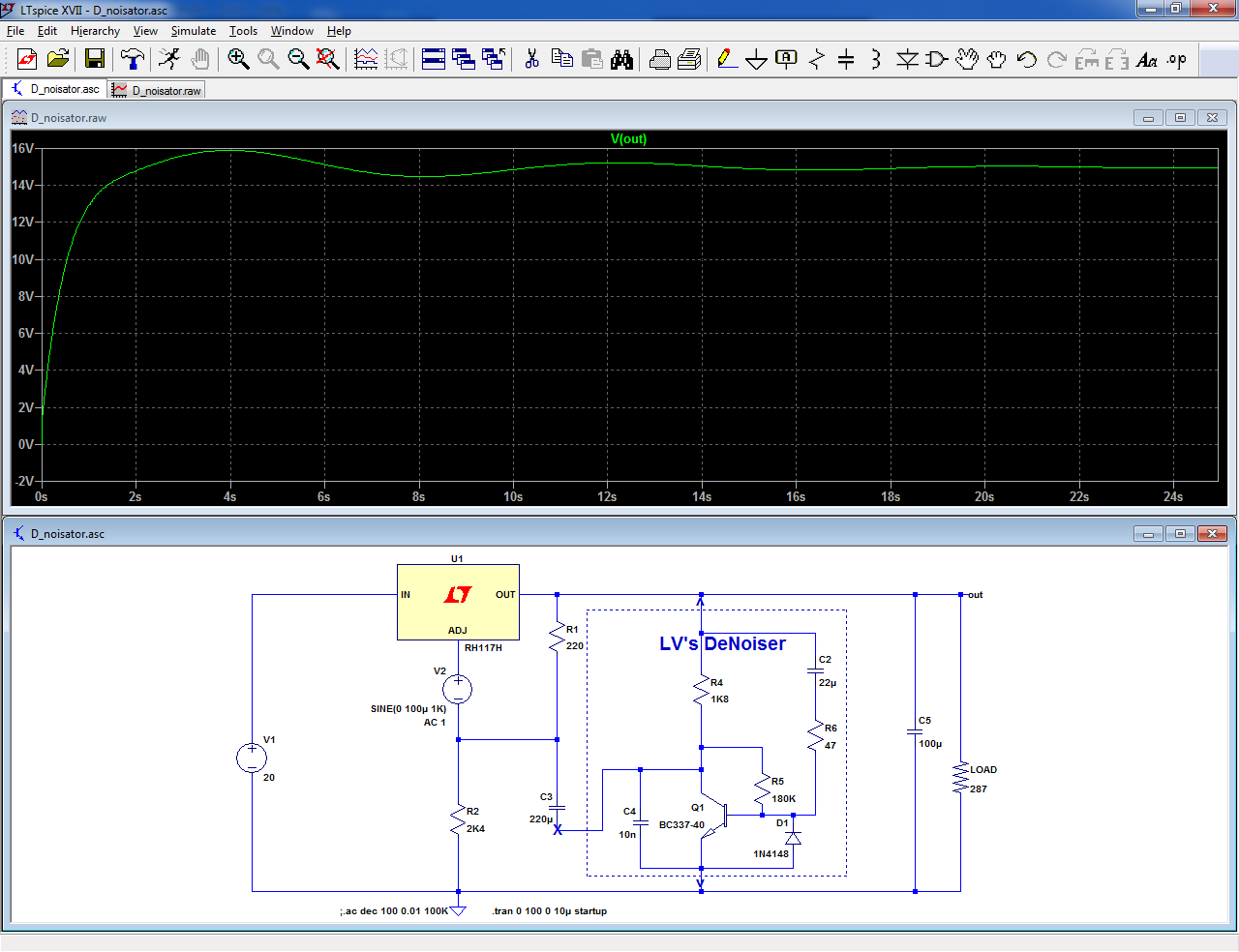
Task: Select the Move hand tool
Action: pos(967,60)
